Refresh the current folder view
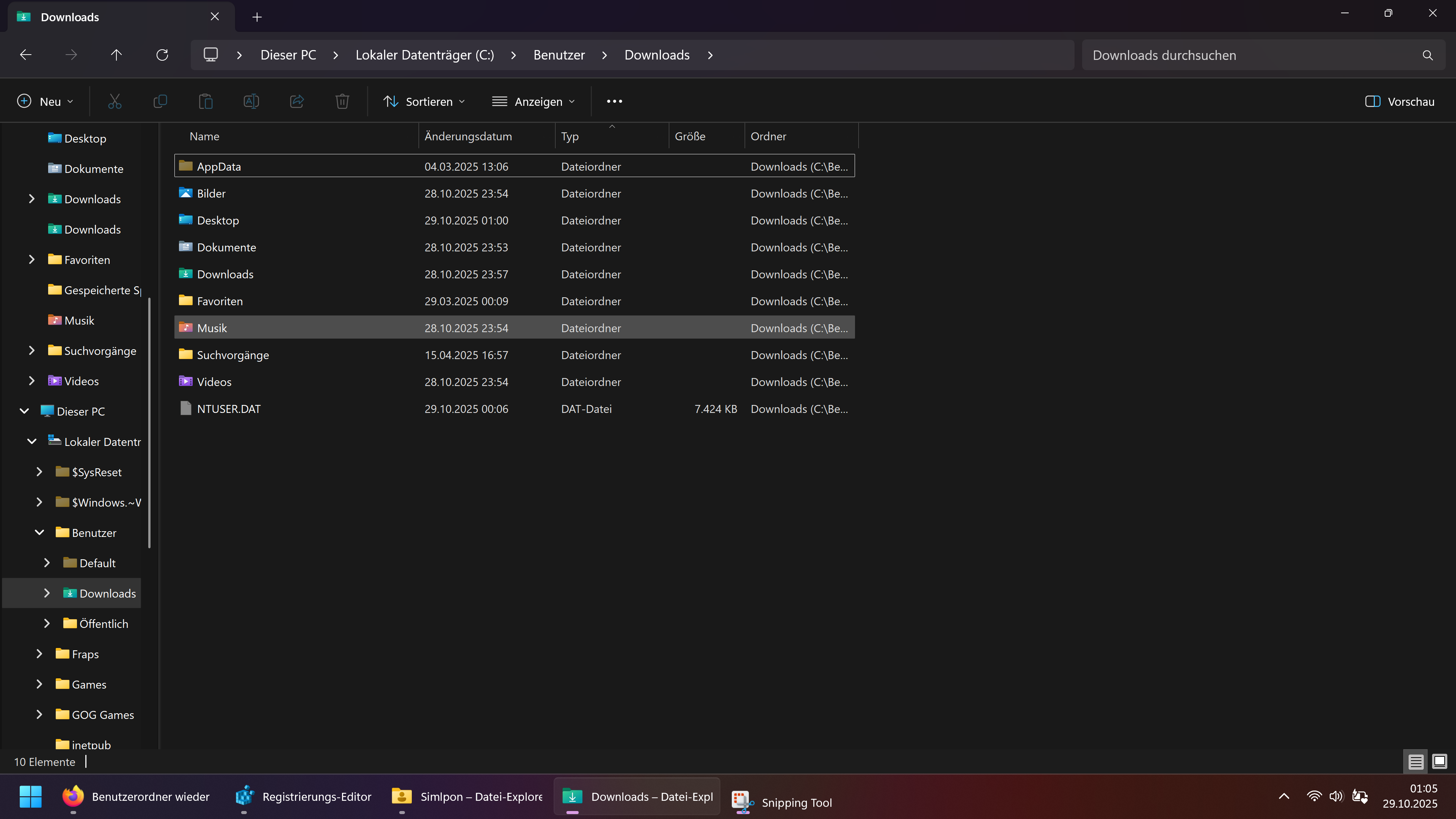1456x819 pixels. 162,55
